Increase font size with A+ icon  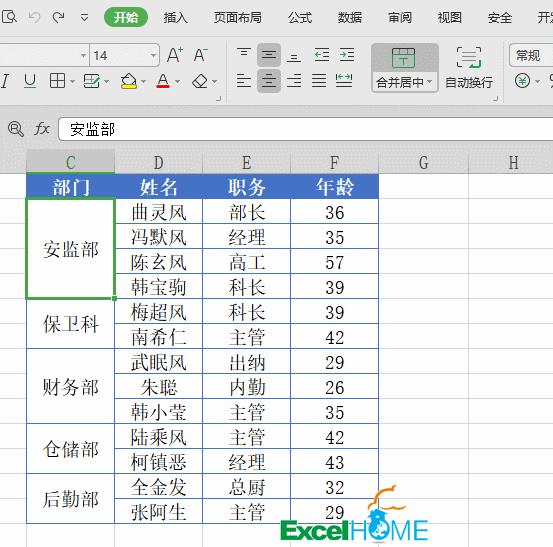tap(175, 55)
